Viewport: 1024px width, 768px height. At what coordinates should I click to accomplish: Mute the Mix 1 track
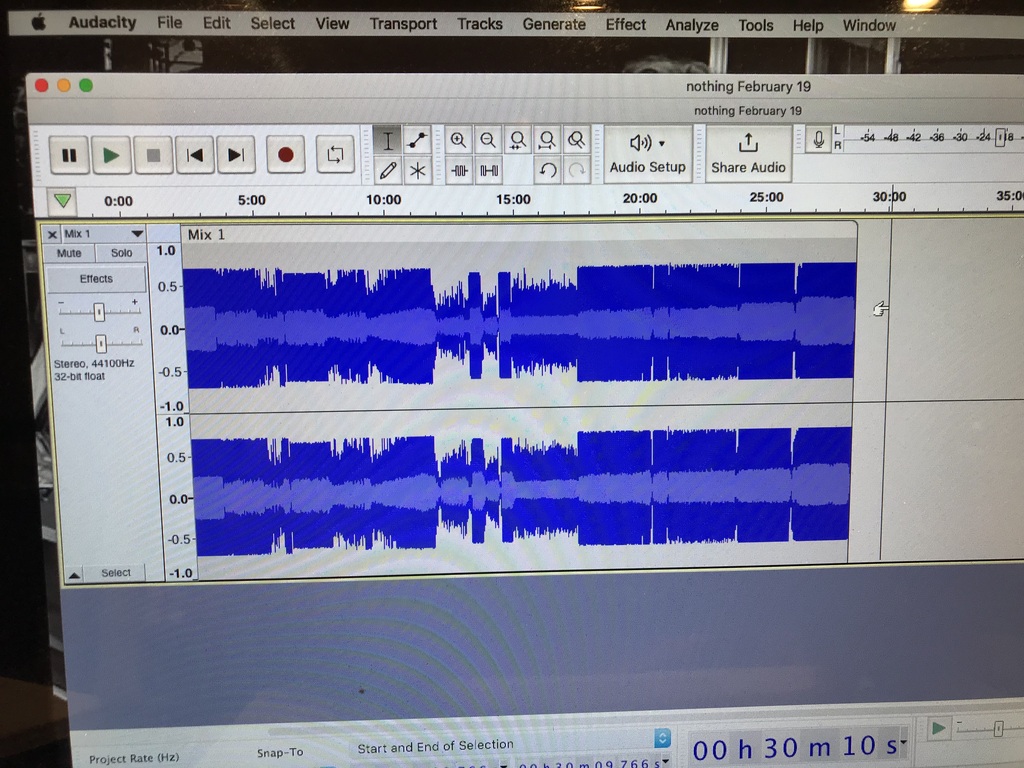pos(69,253)
